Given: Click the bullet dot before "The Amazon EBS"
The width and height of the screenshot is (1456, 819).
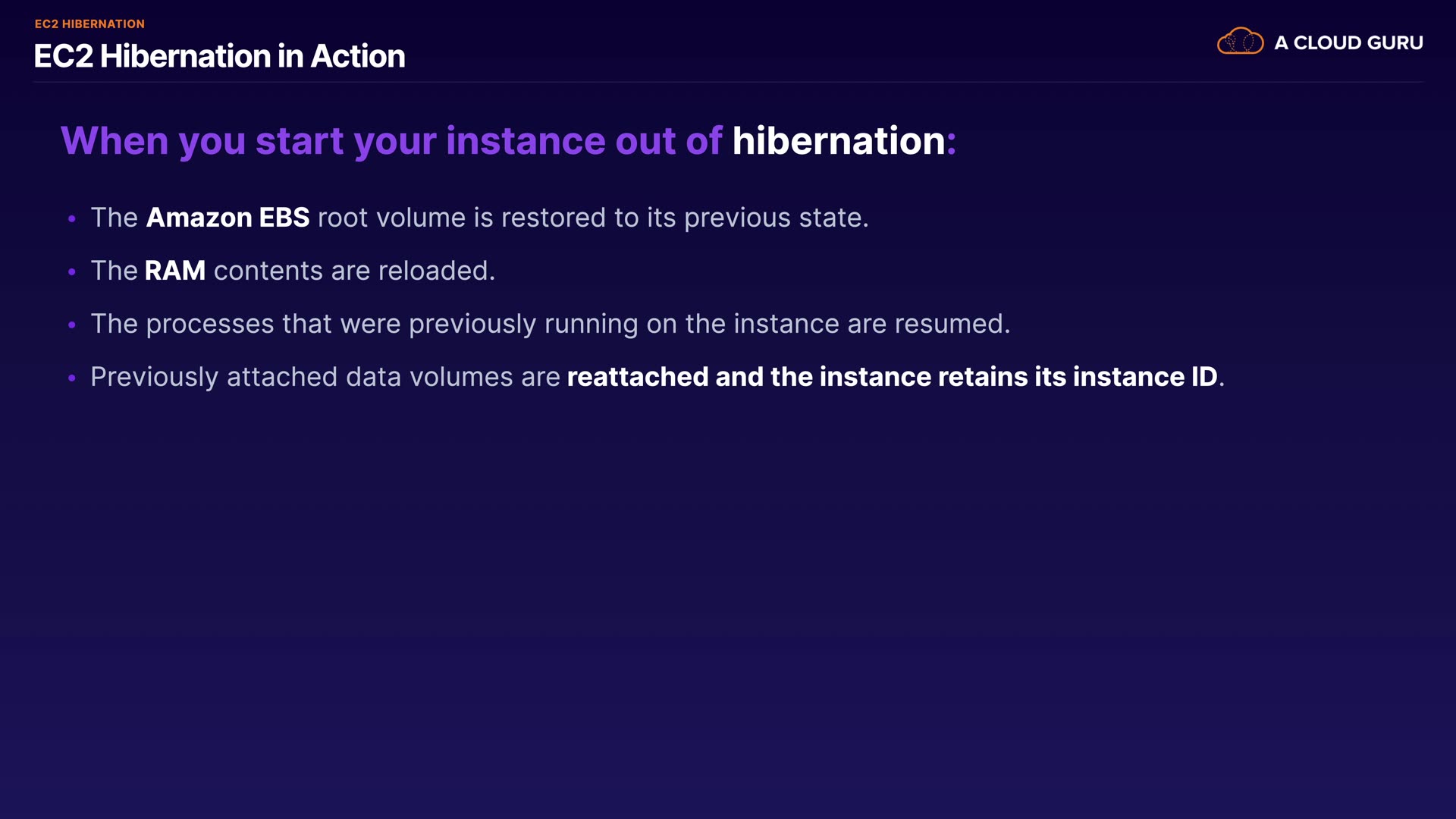Looking at the screenshot, I should pyautogui.click(x=72, y=219).
